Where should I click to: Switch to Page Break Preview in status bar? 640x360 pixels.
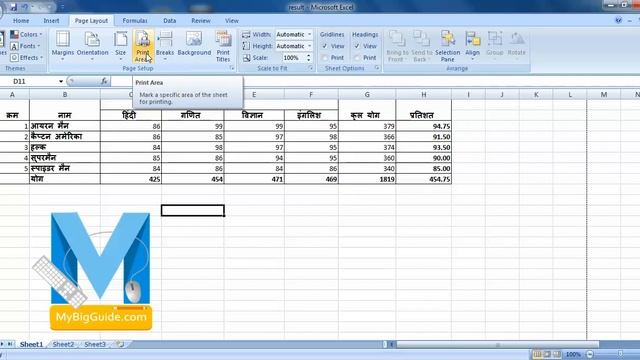tap(557, 354)
